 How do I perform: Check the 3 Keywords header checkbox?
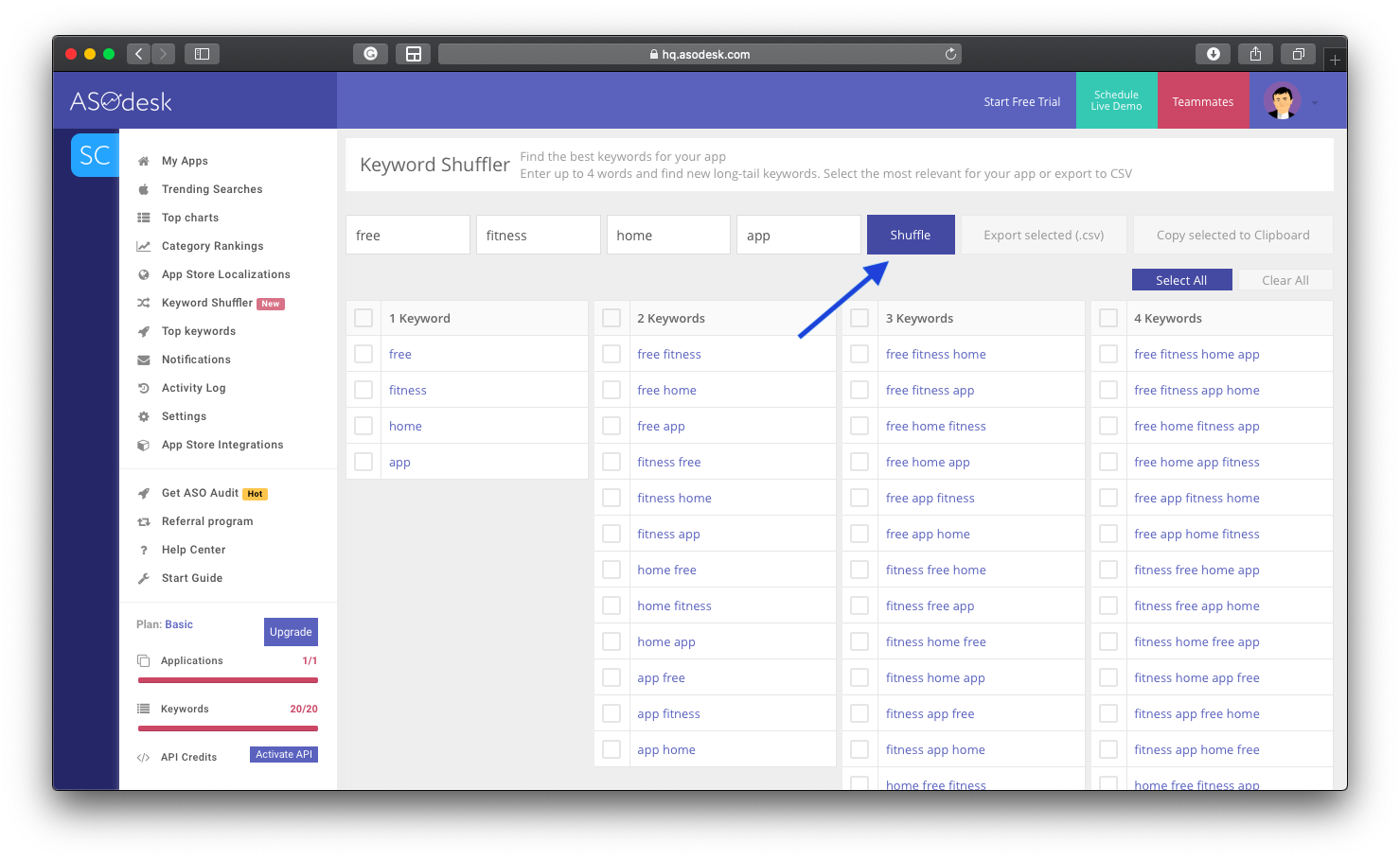859,318
